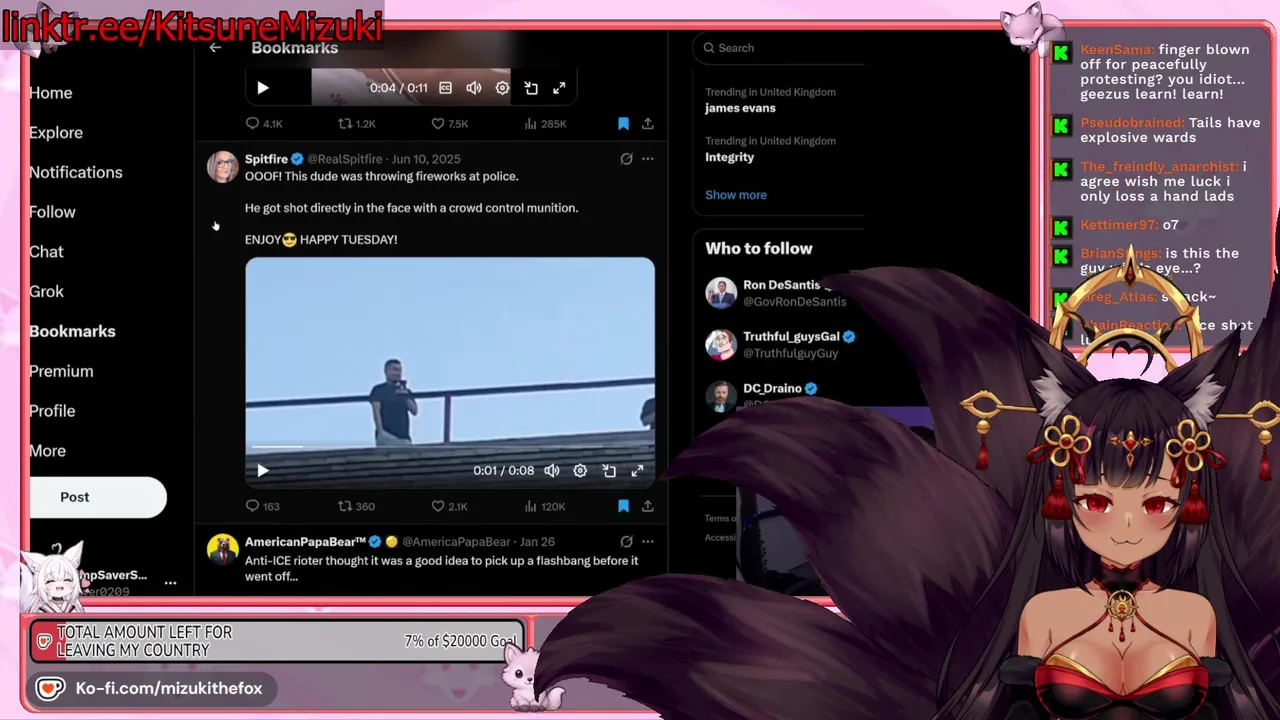The height and width of the screenshot is (720, 1280).
Task: Click the donation goal progress bar
Action: point(277,642)
